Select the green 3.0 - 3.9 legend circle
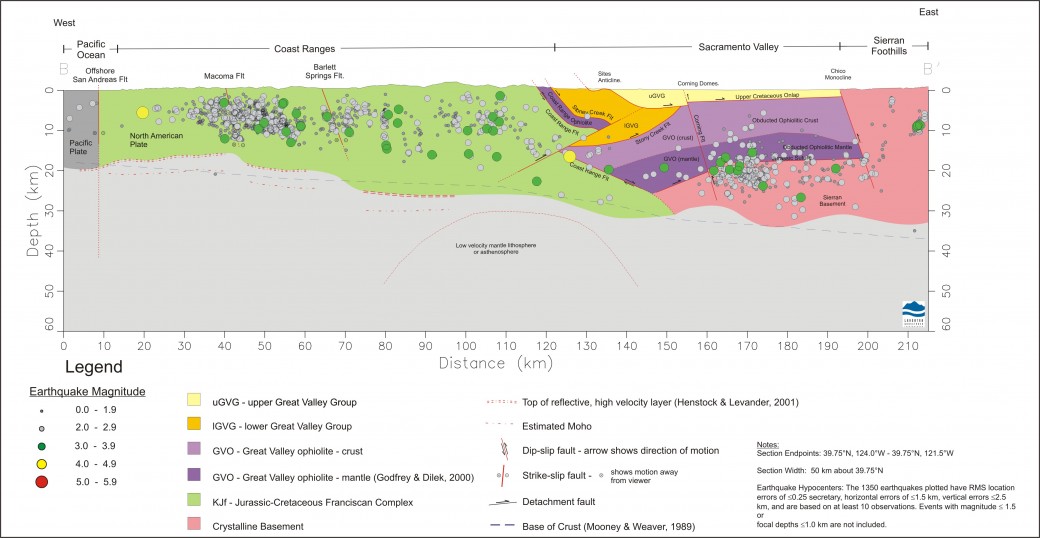The image size is (1040, 538). point(41,446)
